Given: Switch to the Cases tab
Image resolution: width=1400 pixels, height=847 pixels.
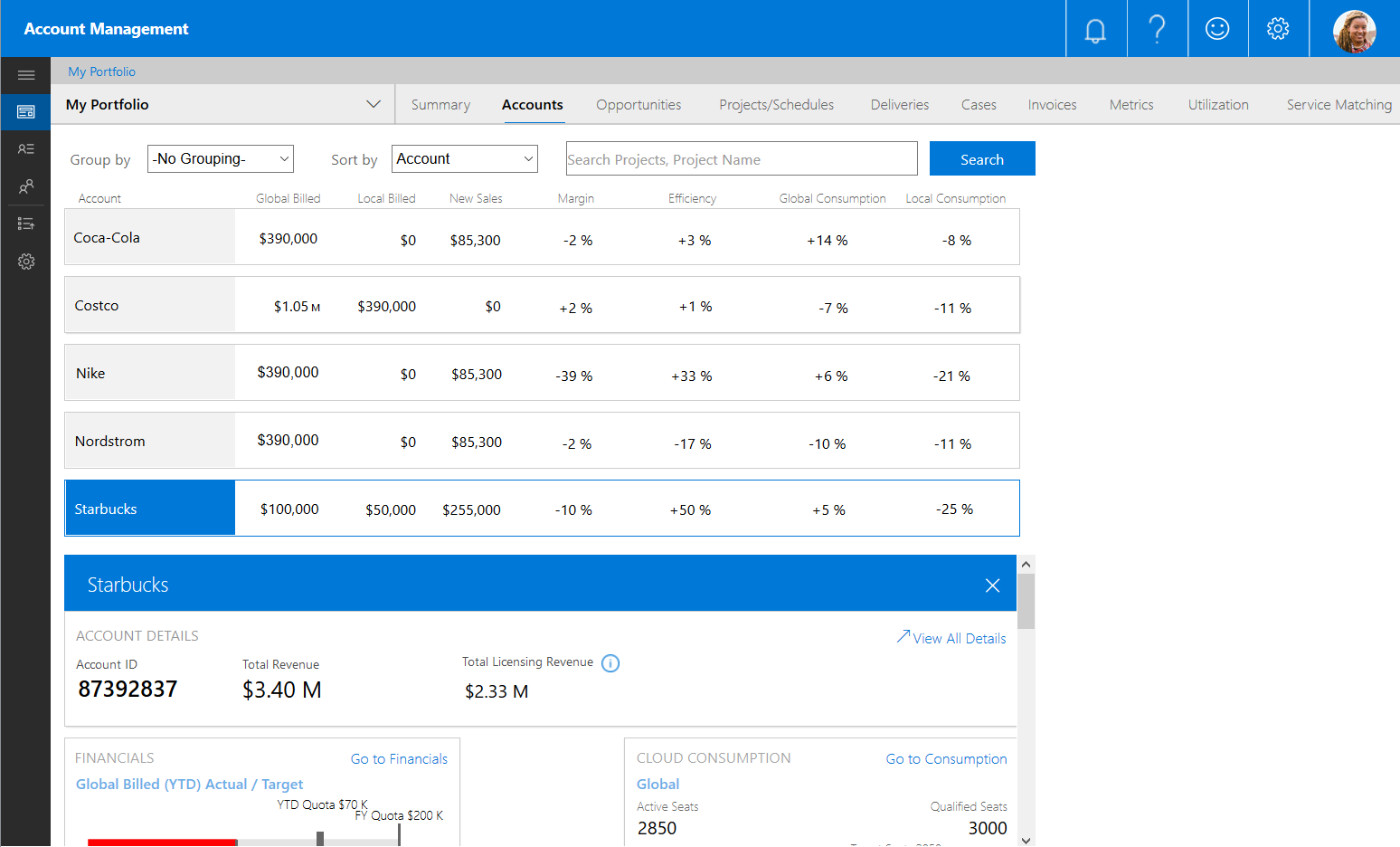Looking at the screenshot, I should (979, 105).
